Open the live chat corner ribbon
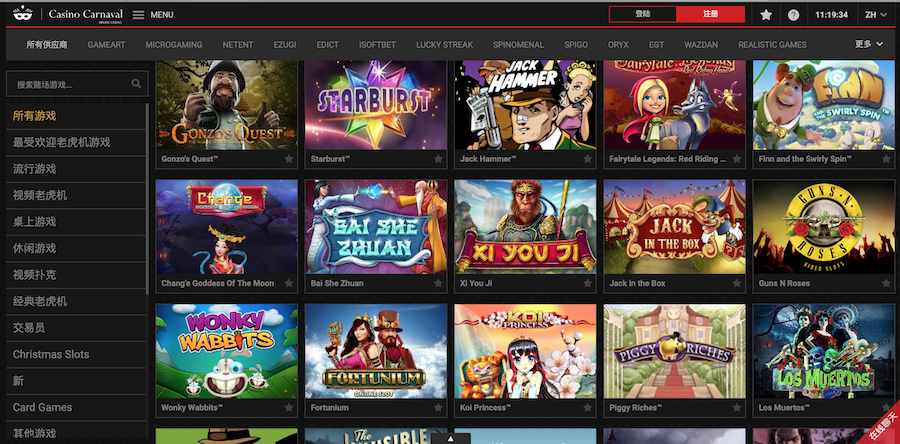The width and height of the screenshot is (900, 444). click(881, 427)
